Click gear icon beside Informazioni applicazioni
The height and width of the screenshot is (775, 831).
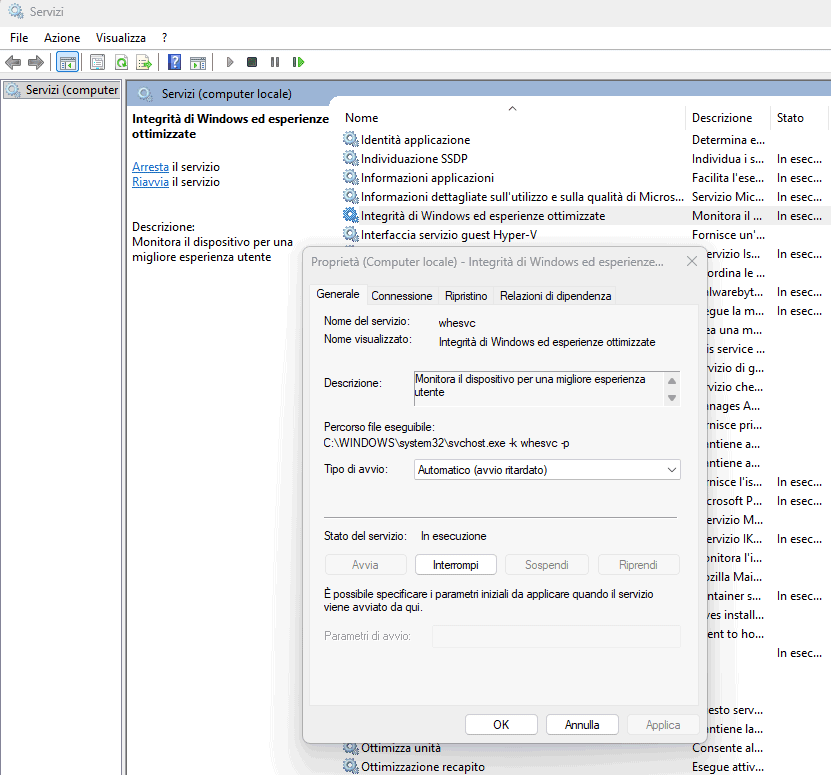[350, 178]
